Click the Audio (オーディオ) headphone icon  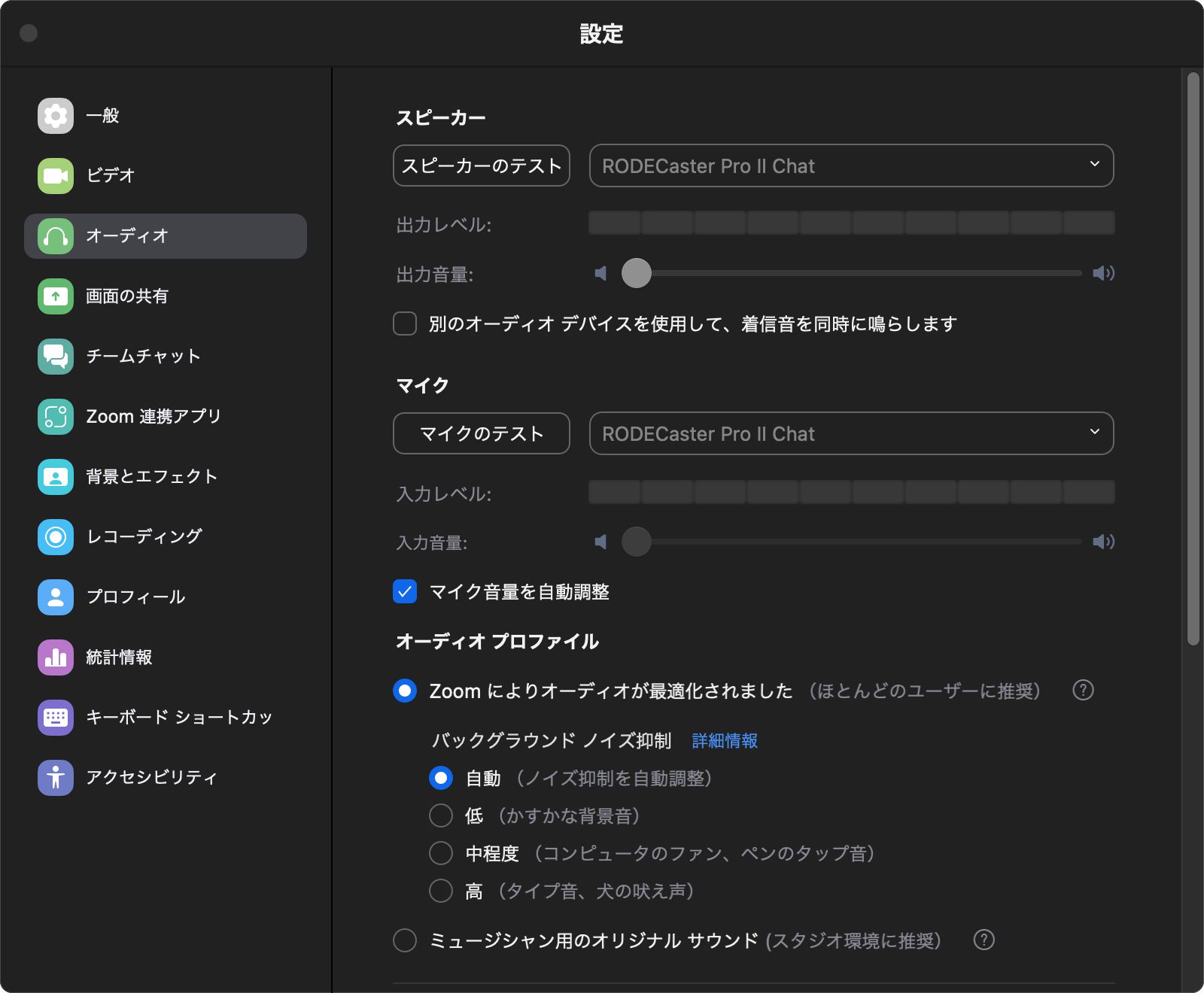pyautogui.click(x=56, y=236)
